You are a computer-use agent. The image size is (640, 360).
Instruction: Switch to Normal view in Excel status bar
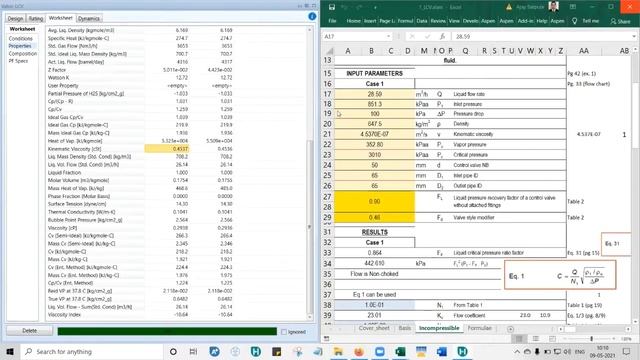coord(519,338)
